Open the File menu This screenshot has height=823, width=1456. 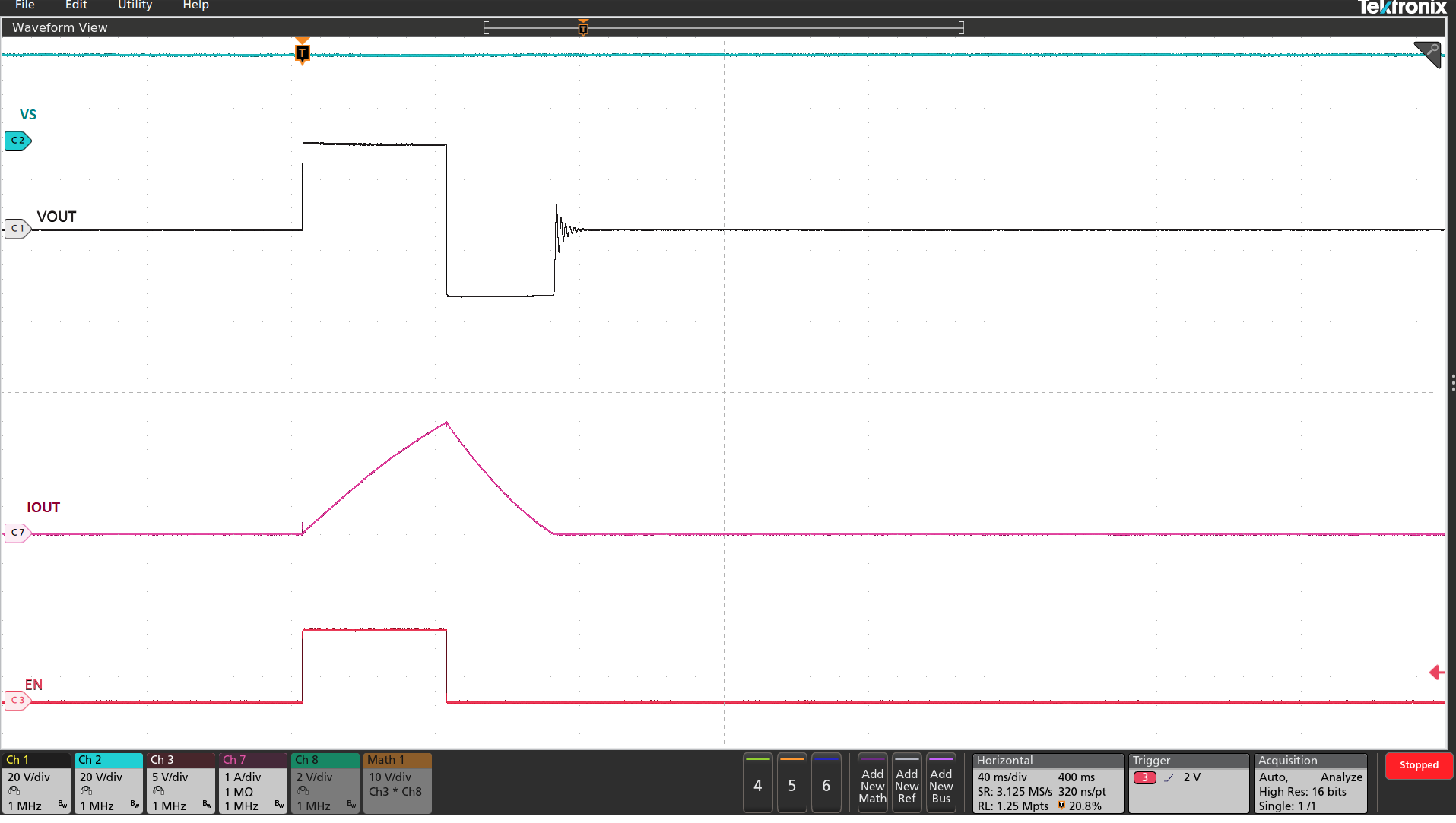coord(25,6)
